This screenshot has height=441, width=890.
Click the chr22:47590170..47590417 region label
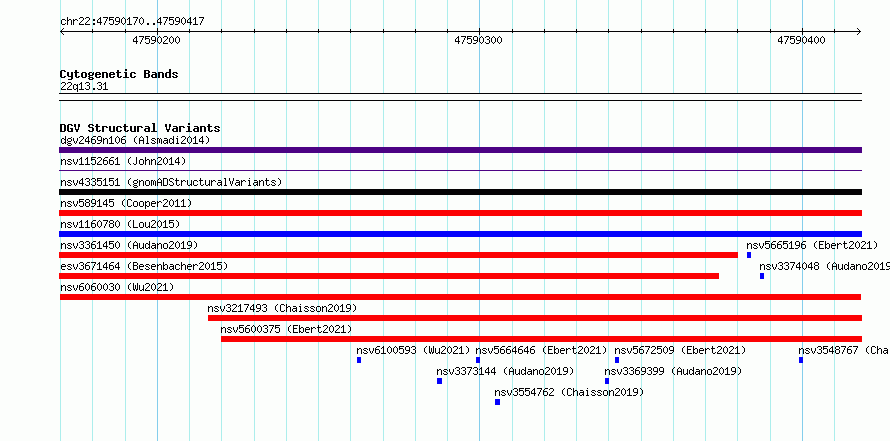[132, 22]
